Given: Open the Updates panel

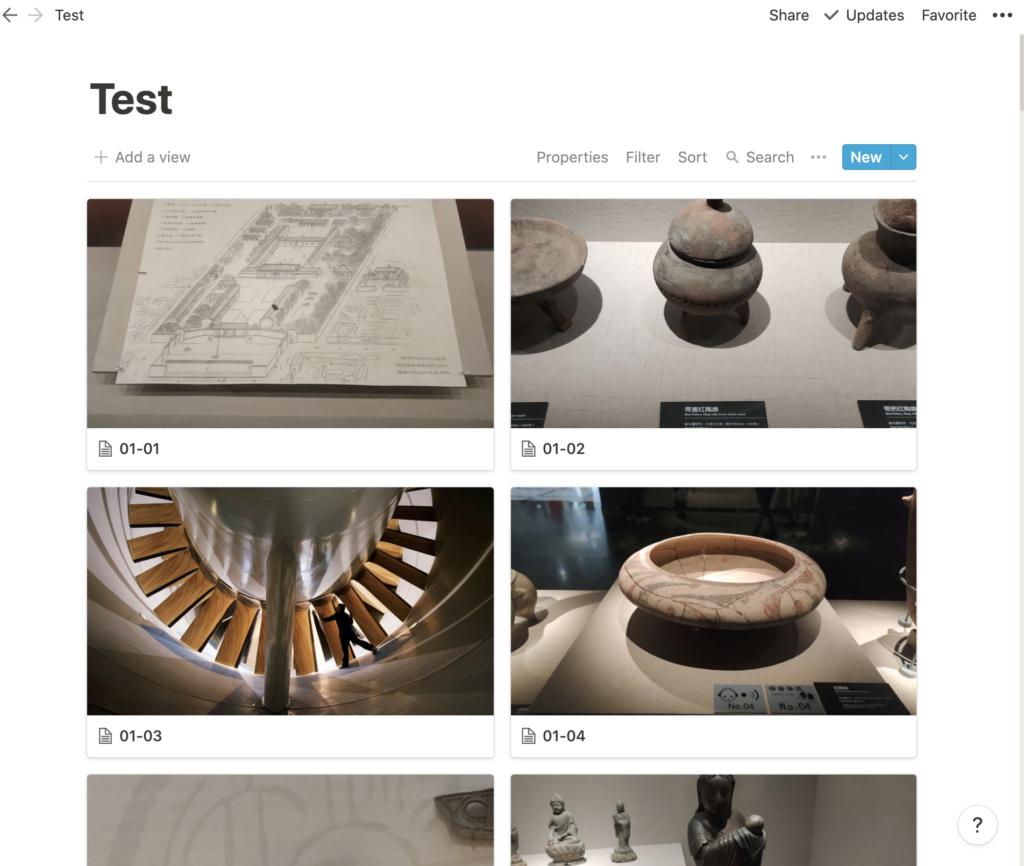Looking at the screenshot, I should pyautogui.click(x=864, y=15).
